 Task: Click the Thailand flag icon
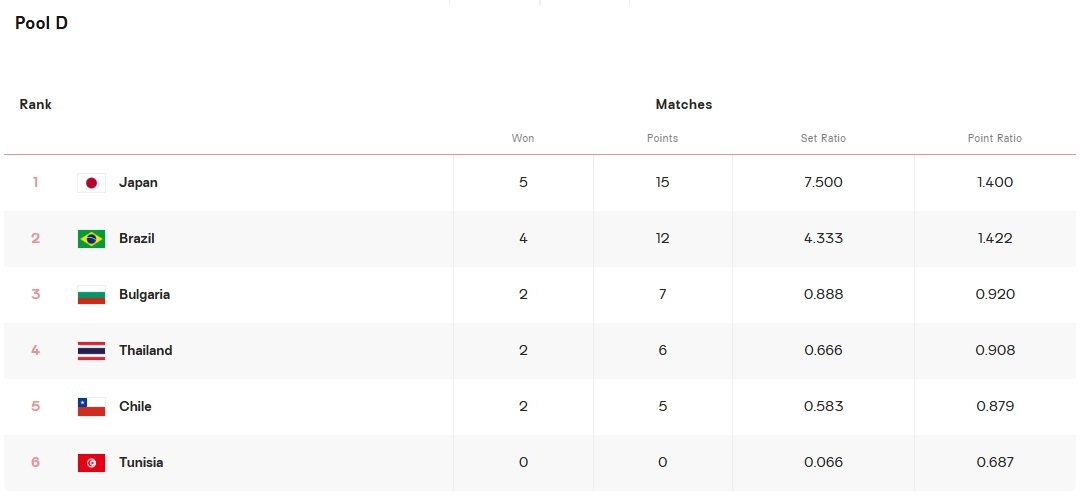[x=91, y=350]
